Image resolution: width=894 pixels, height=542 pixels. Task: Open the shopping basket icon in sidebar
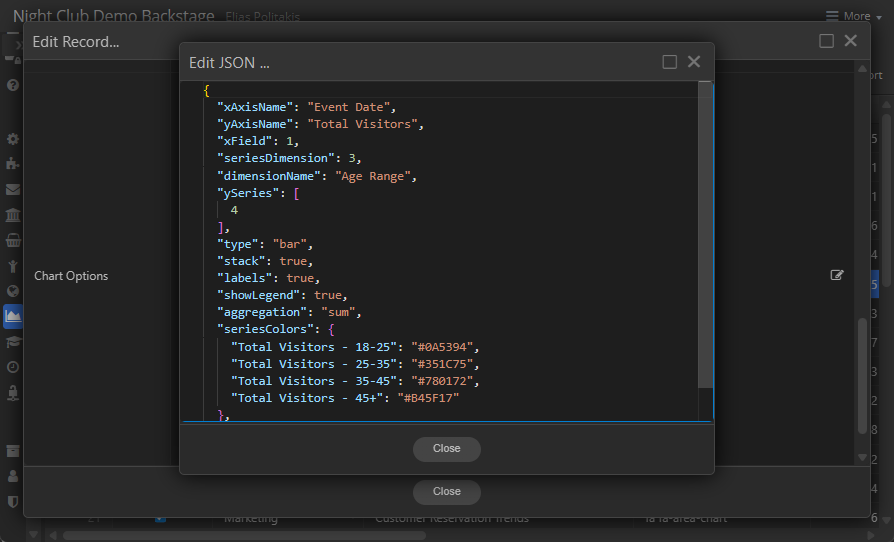coord(13,240)
